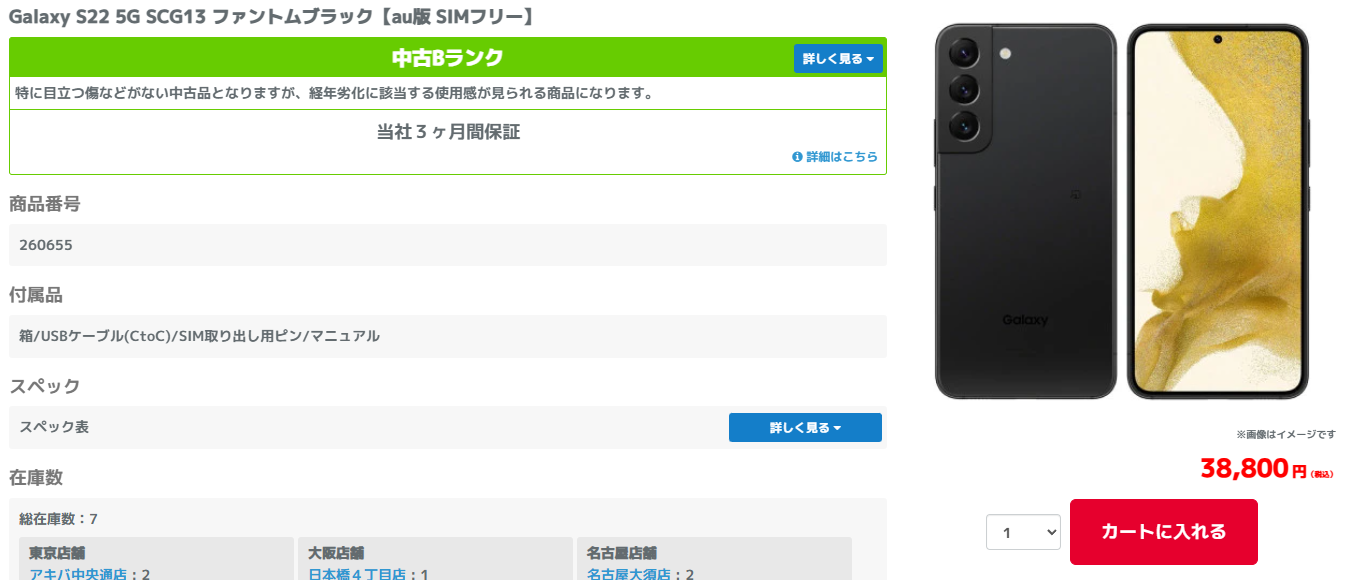Click the スペック表 row label
The width and height of the screenshot is (1348, 580).
click(x=54, y=427)
